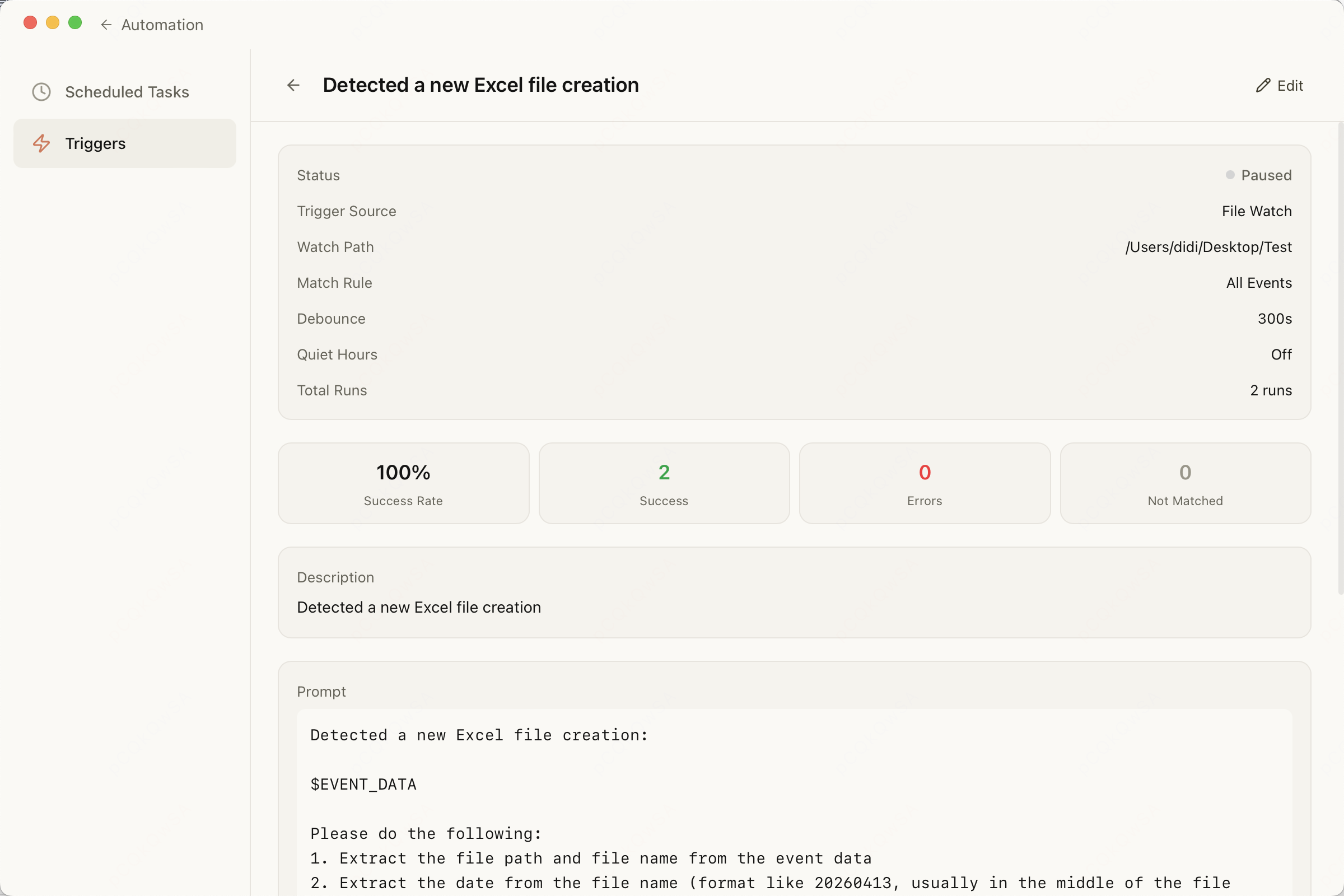The width and height of the screenshot is (1344, 896).
Task: Click the Not Matched count card
Action: (1185, 483)
